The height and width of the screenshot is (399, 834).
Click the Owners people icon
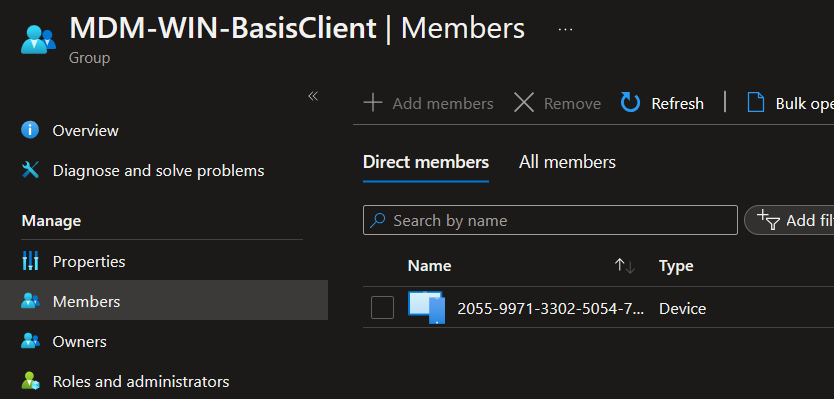coord(30,341)
